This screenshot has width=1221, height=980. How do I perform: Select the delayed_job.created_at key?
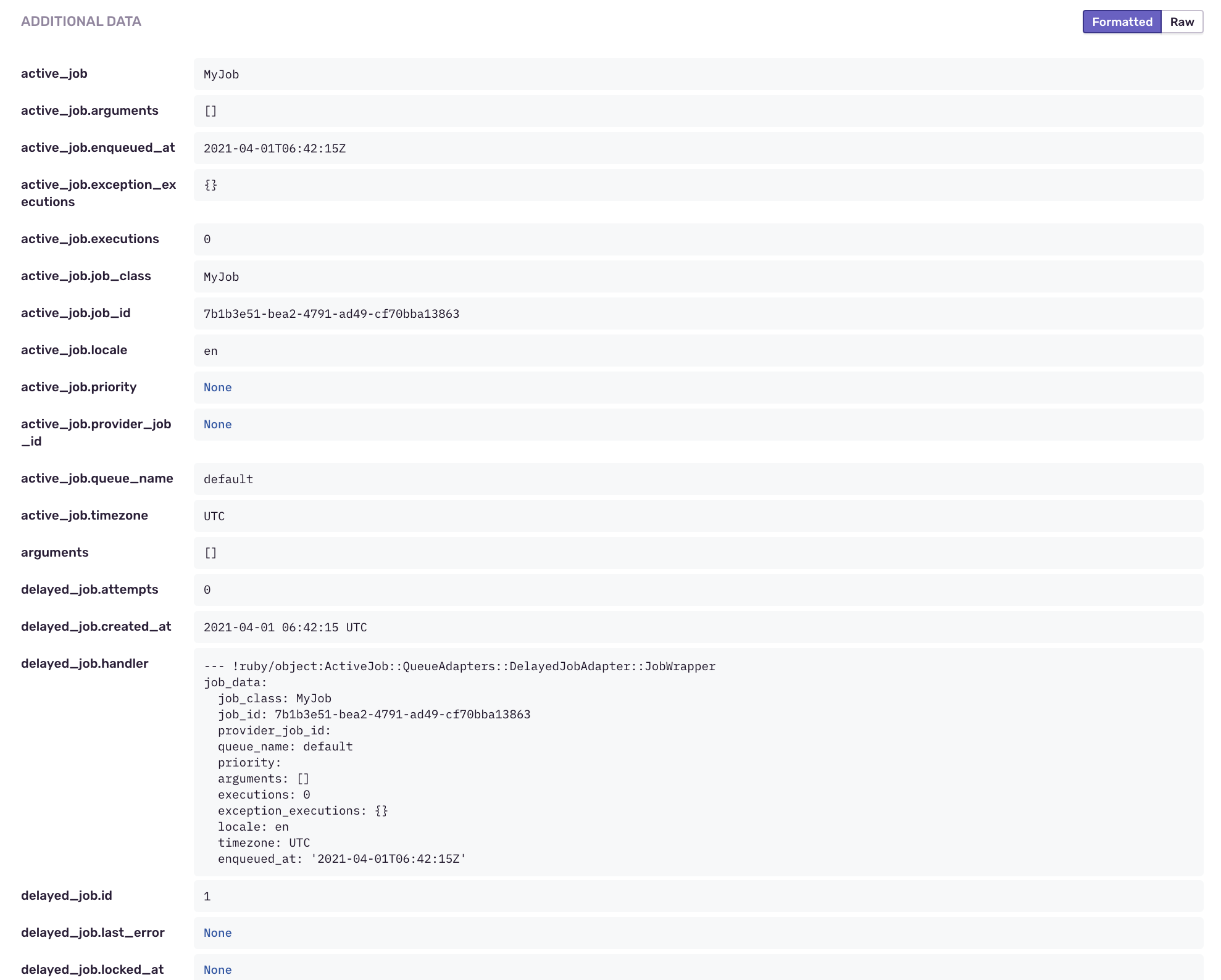tap(96, 626)
